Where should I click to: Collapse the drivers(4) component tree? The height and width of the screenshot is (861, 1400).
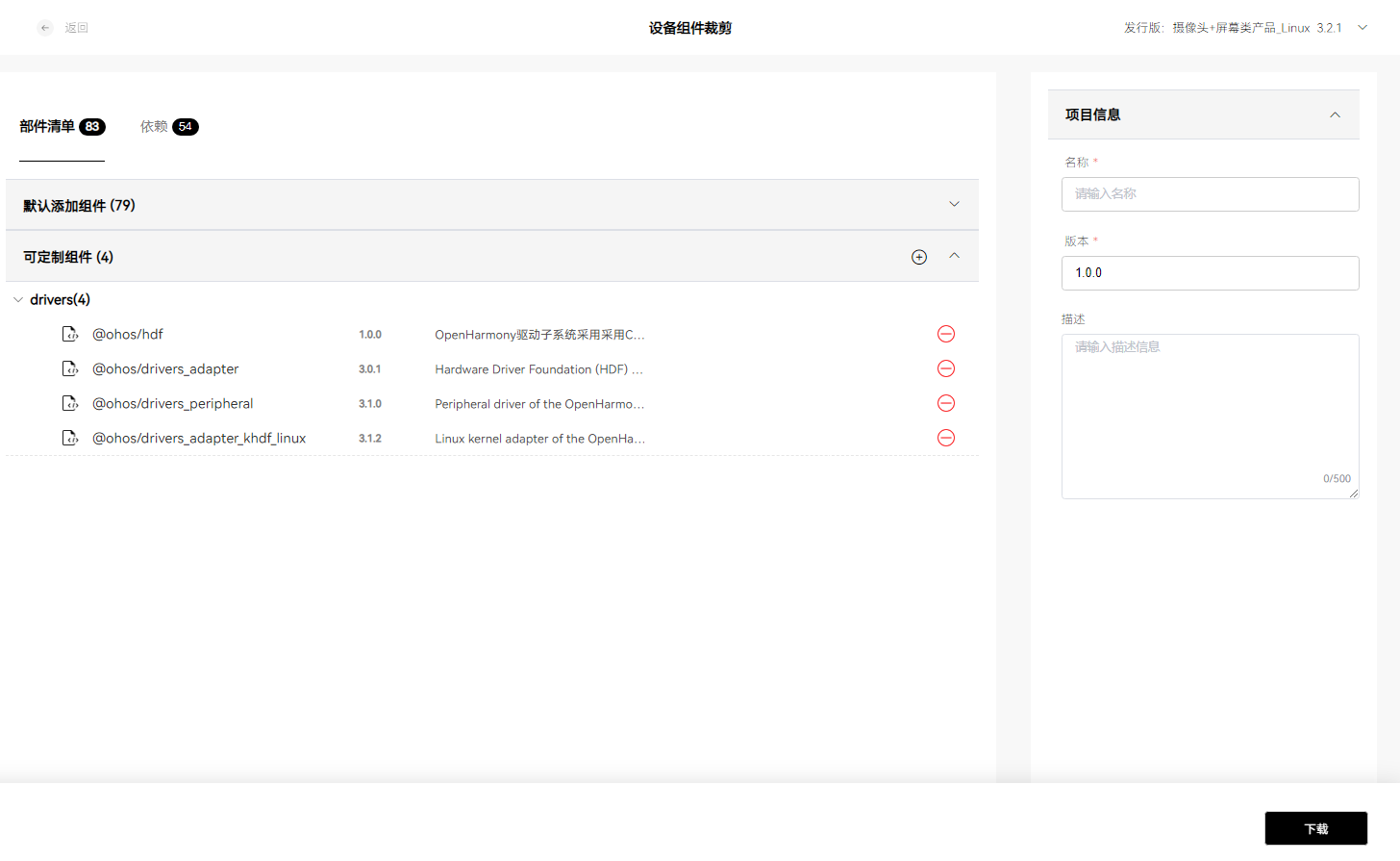[x=17, y=299]
